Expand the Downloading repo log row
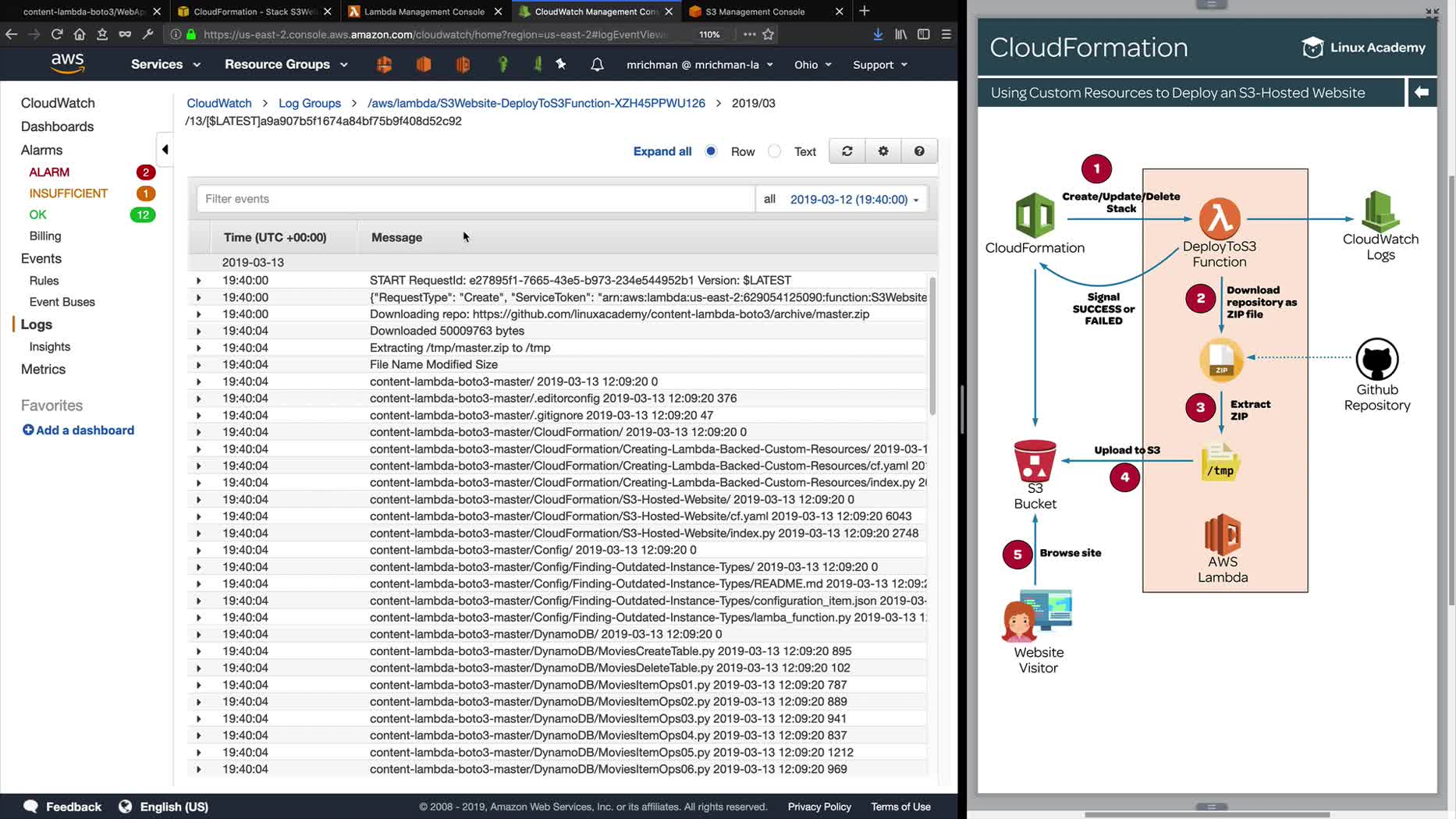This screenshot has height=819, width=1456. pos(198,314)
